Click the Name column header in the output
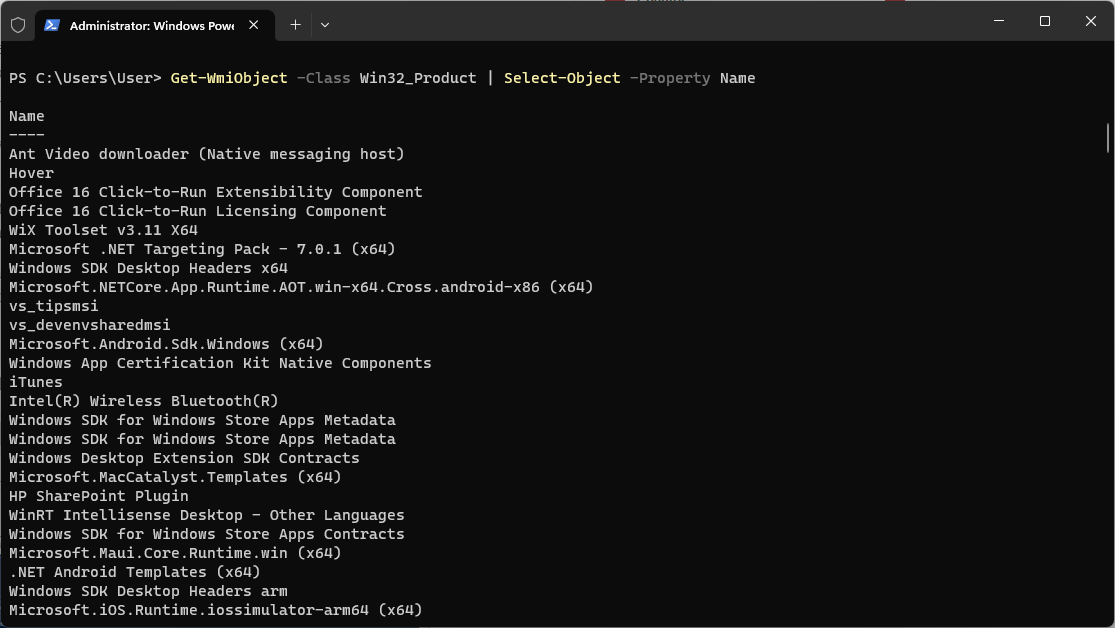Image resolution: width=1115 pixels, height=628 pixels. 26,116
